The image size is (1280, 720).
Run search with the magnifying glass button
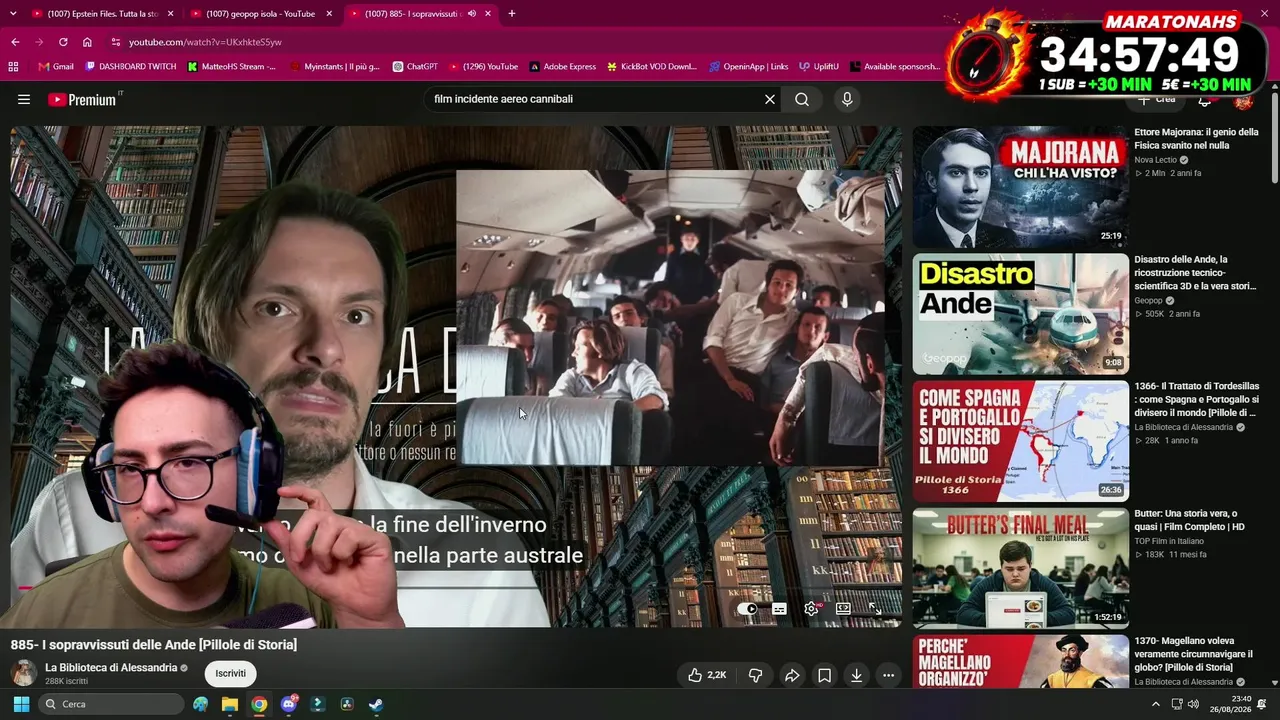(802, 99)
